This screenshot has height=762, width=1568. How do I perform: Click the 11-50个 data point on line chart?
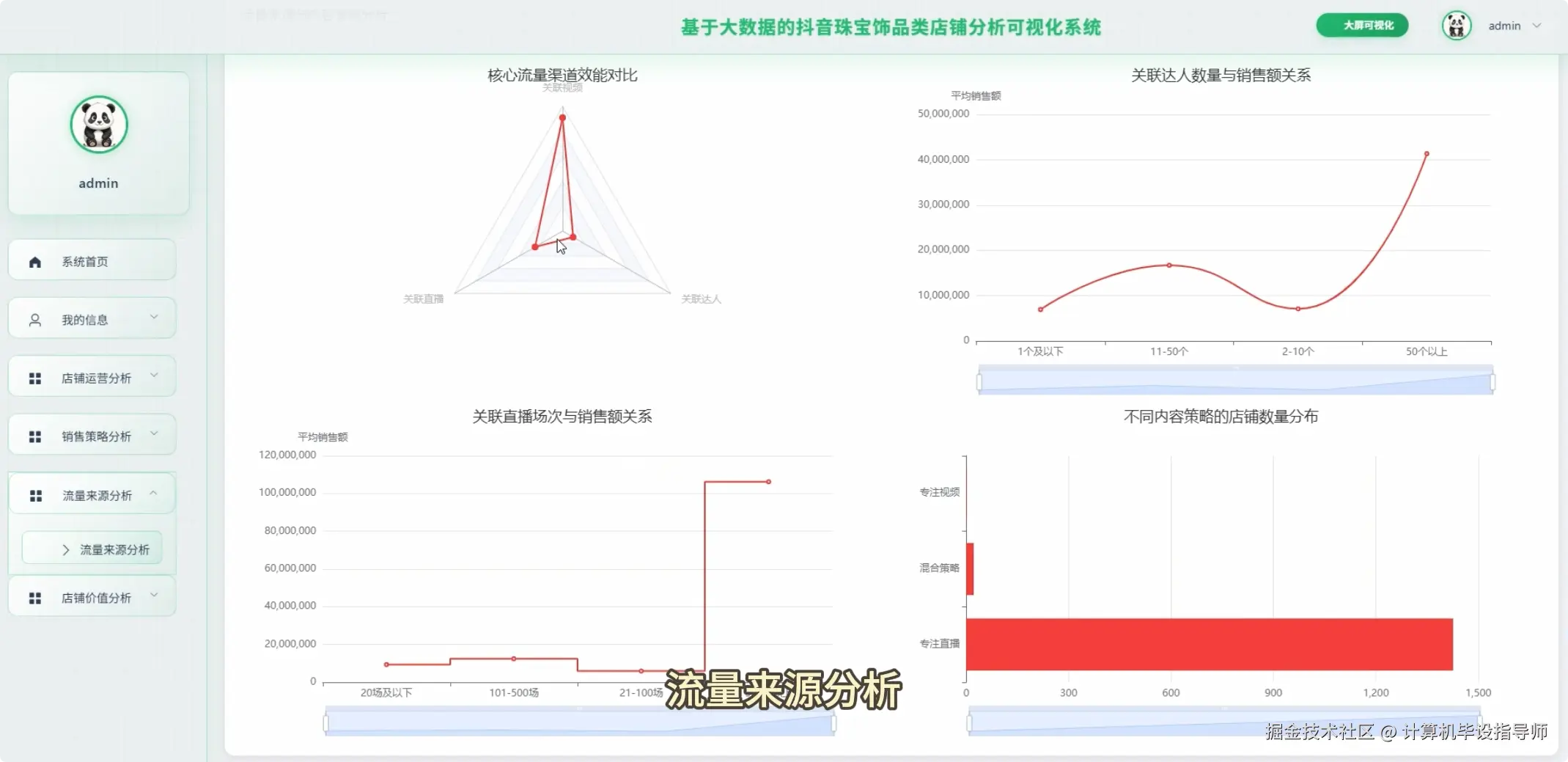1169,265
